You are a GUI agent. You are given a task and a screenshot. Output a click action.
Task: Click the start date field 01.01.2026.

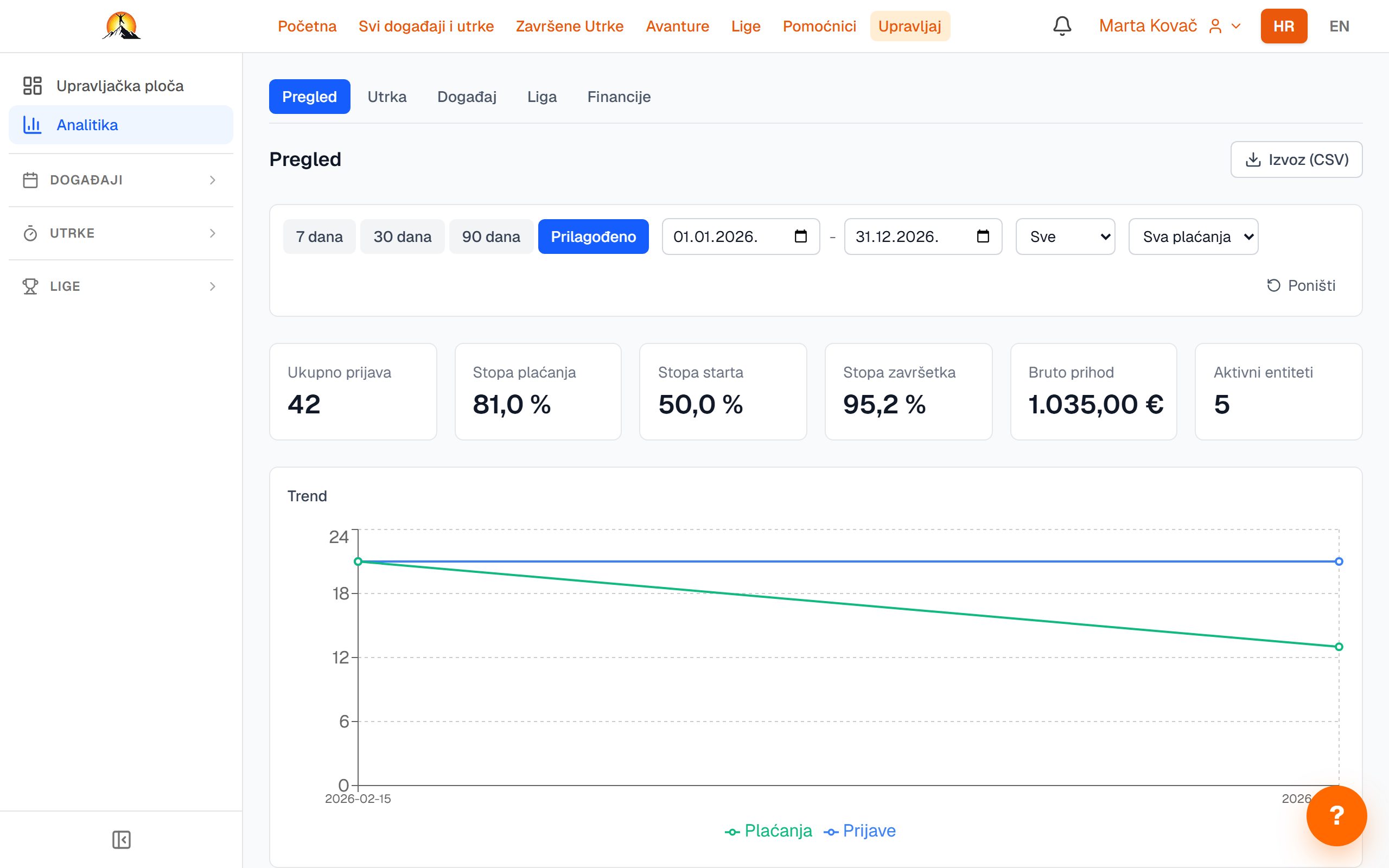[741, 237]
